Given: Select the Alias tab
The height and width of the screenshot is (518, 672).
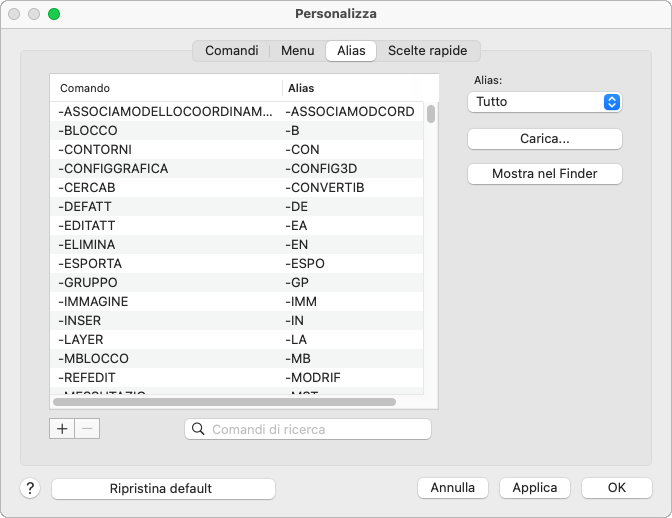Looking at the screenshot, I should 351,50.
